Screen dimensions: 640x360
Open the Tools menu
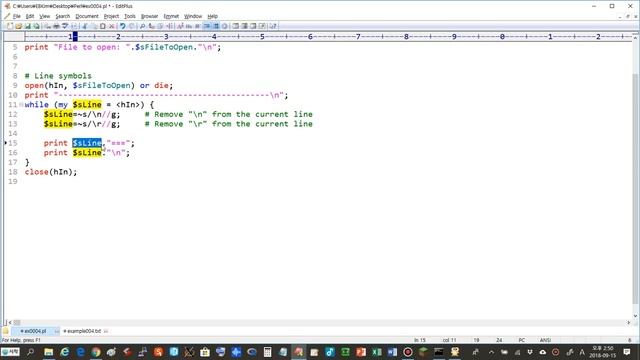[130, 16]
